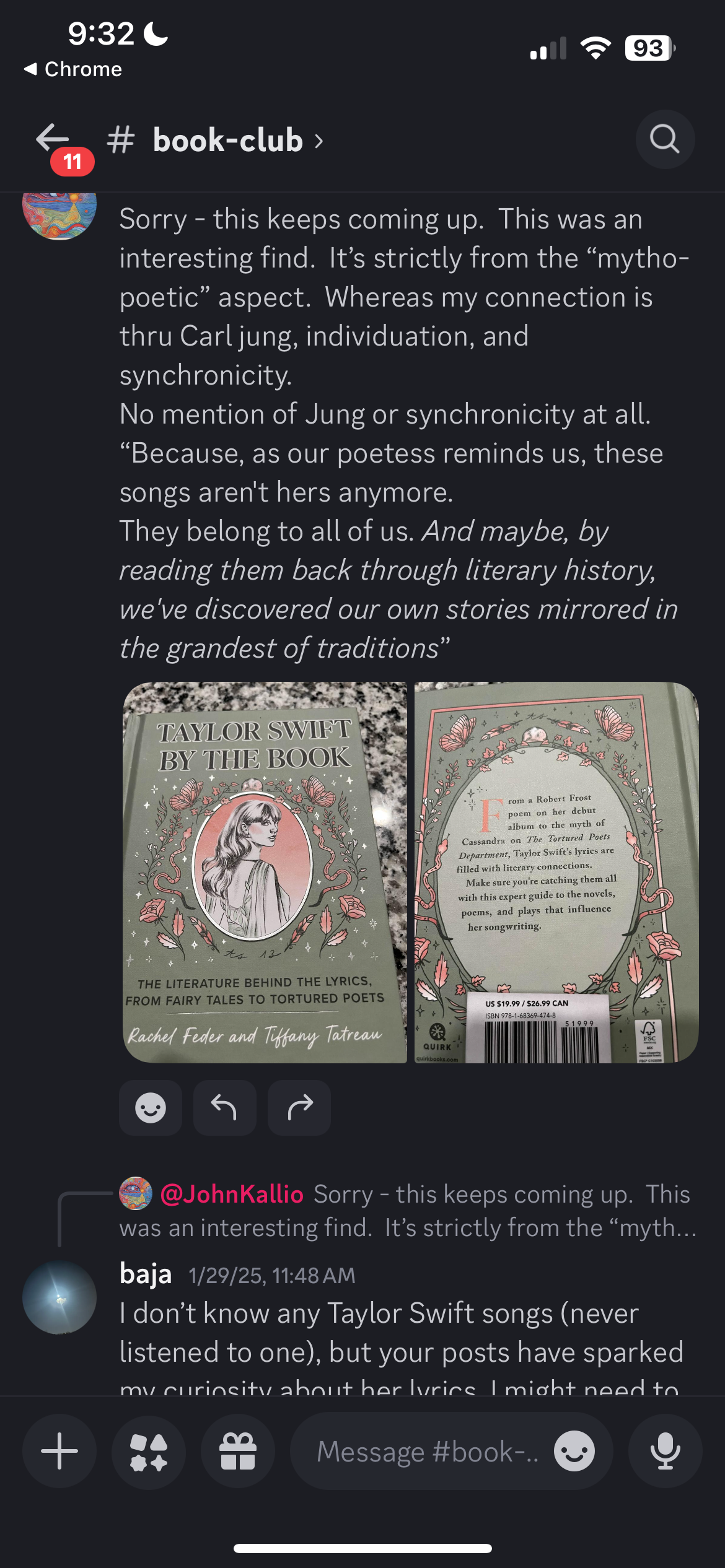
Task: Jump to quoted reply preview message
Action: point(409,1210)
